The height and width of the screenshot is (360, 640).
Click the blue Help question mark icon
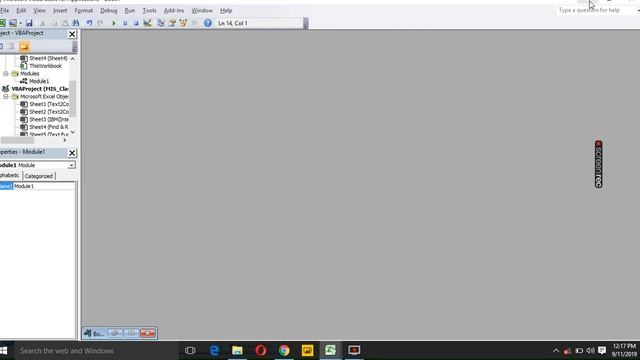coord(208,23)
